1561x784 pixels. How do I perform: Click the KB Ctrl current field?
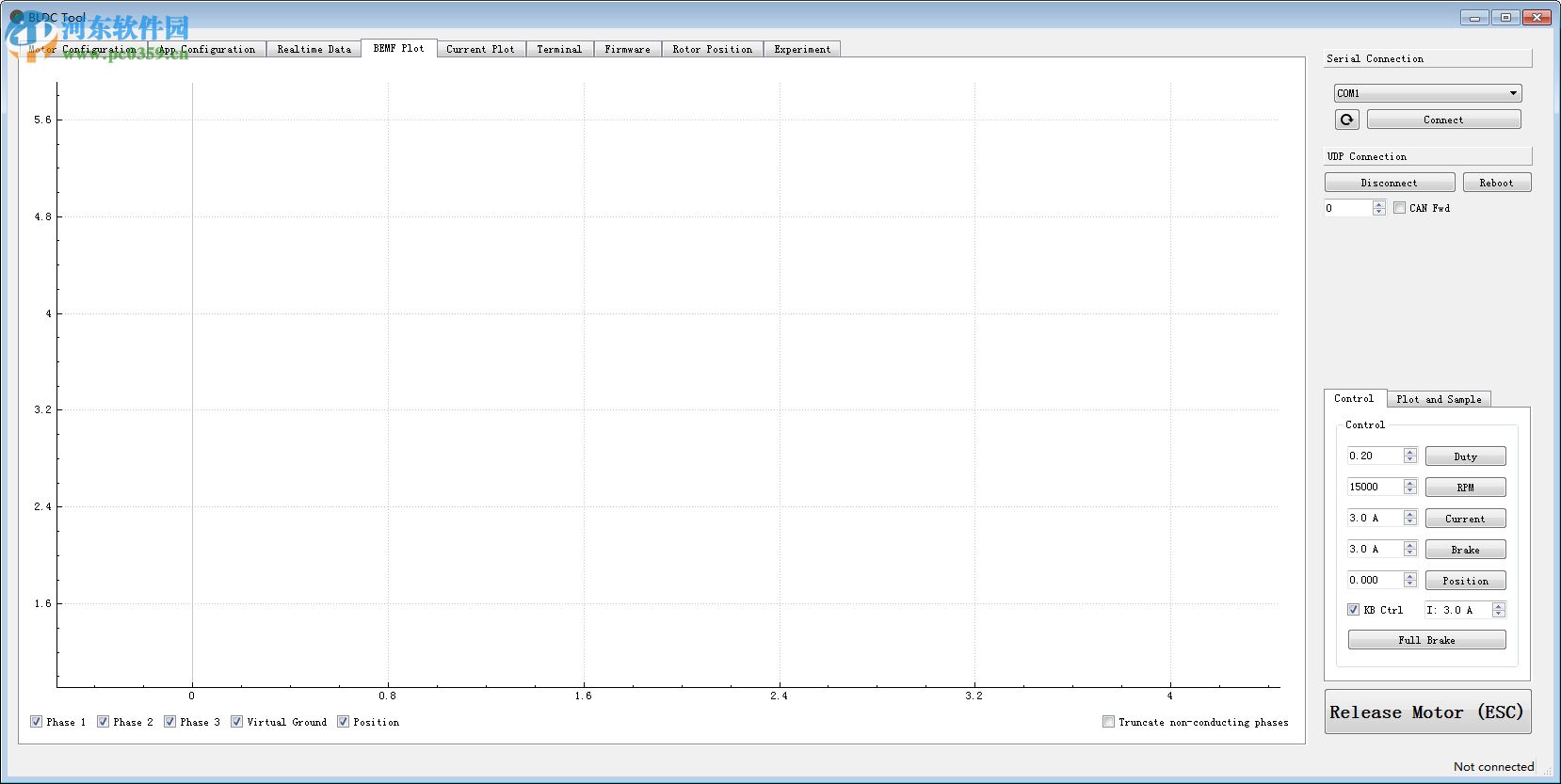(x=1458, y=610)
